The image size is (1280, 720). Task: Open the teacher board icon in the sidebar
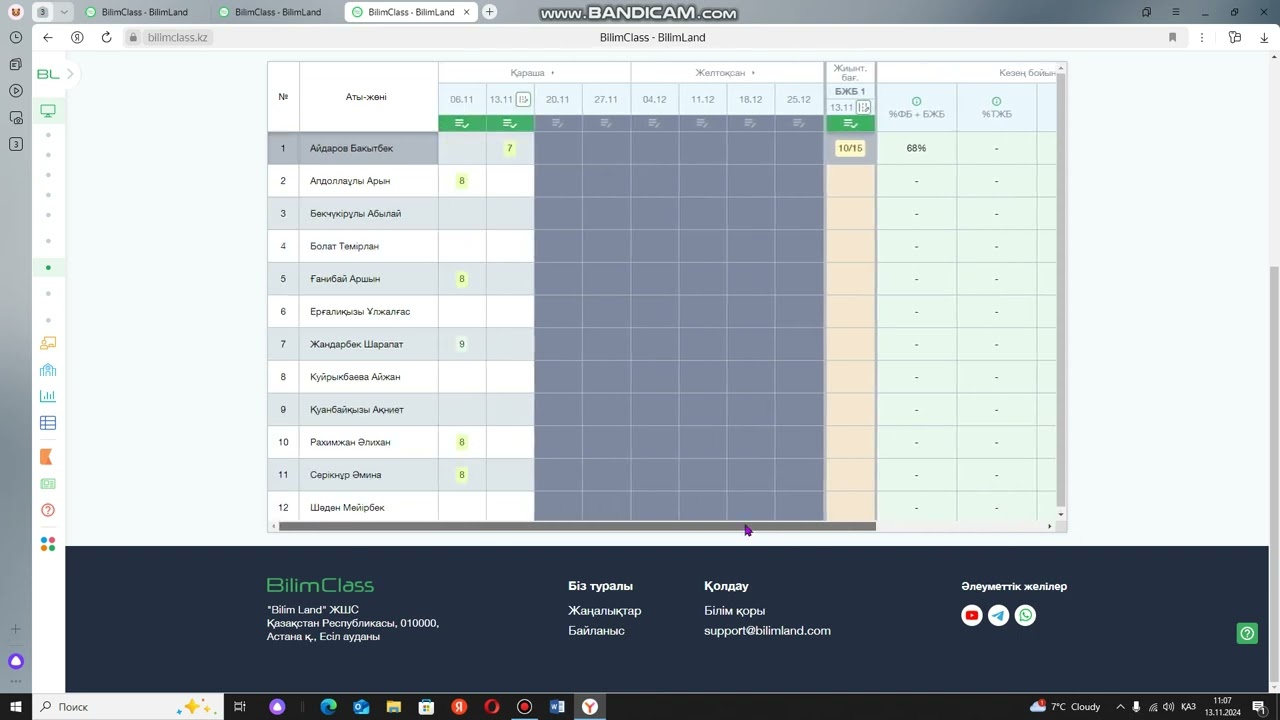[47, 343]
